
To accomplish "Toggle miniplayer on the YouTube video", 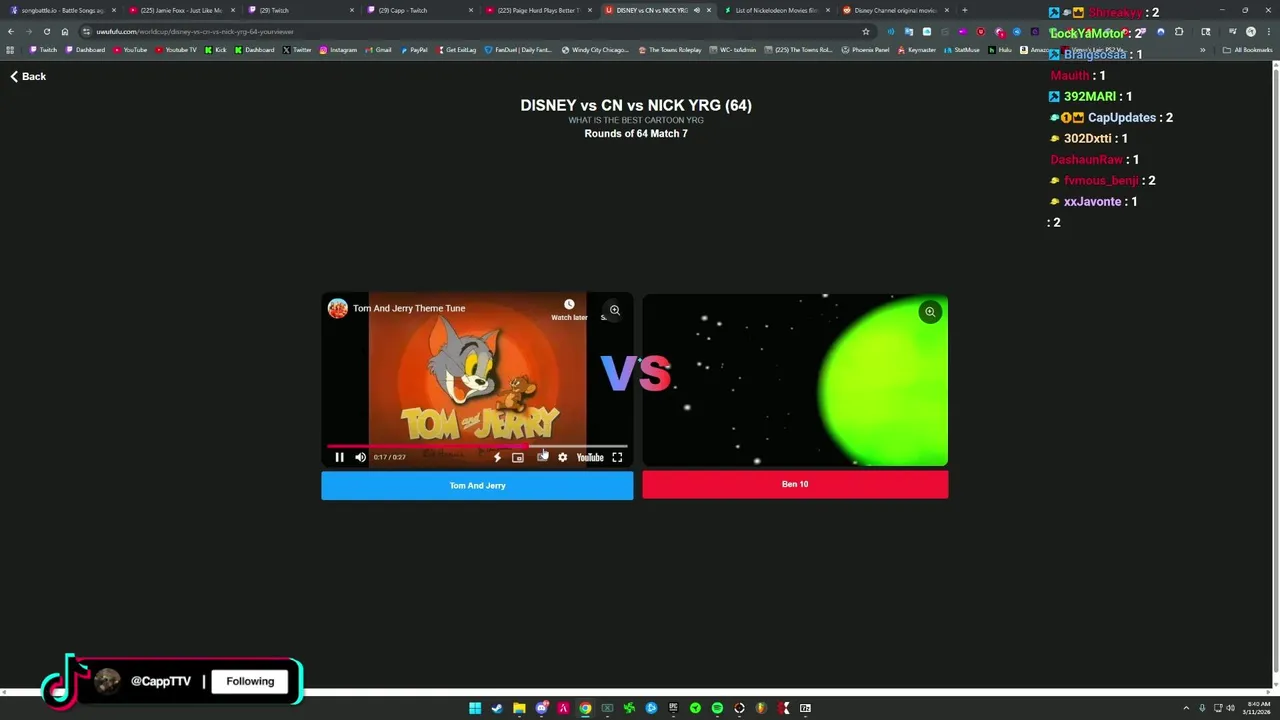I will click(518, 457).
